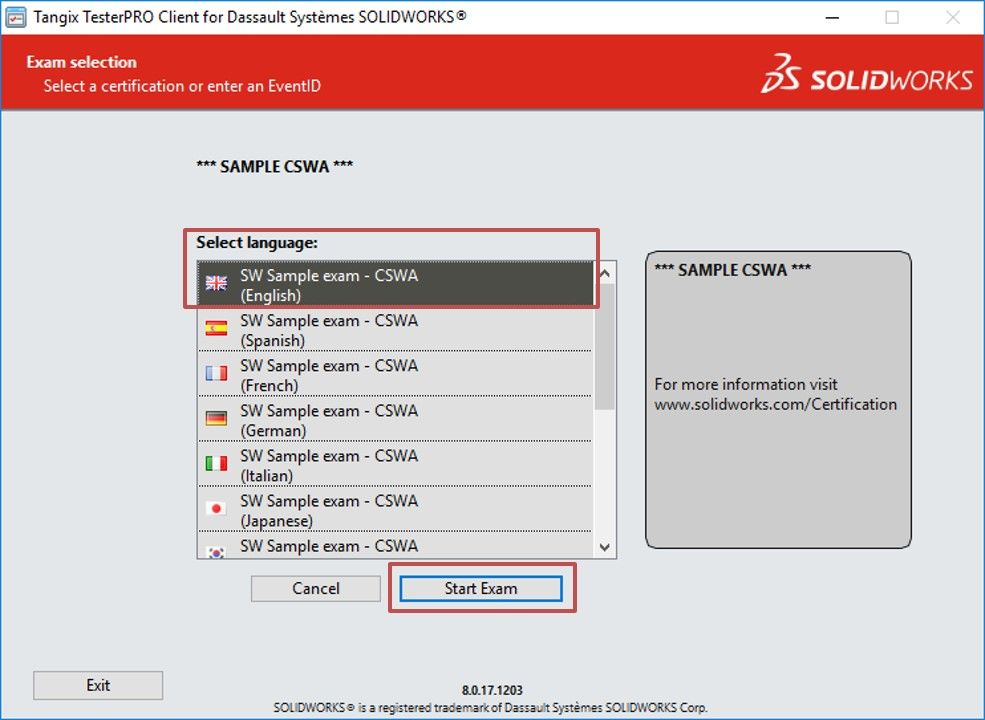Click the scrollbar up arrow
985x720 pixels.
(x=604, y=268)
